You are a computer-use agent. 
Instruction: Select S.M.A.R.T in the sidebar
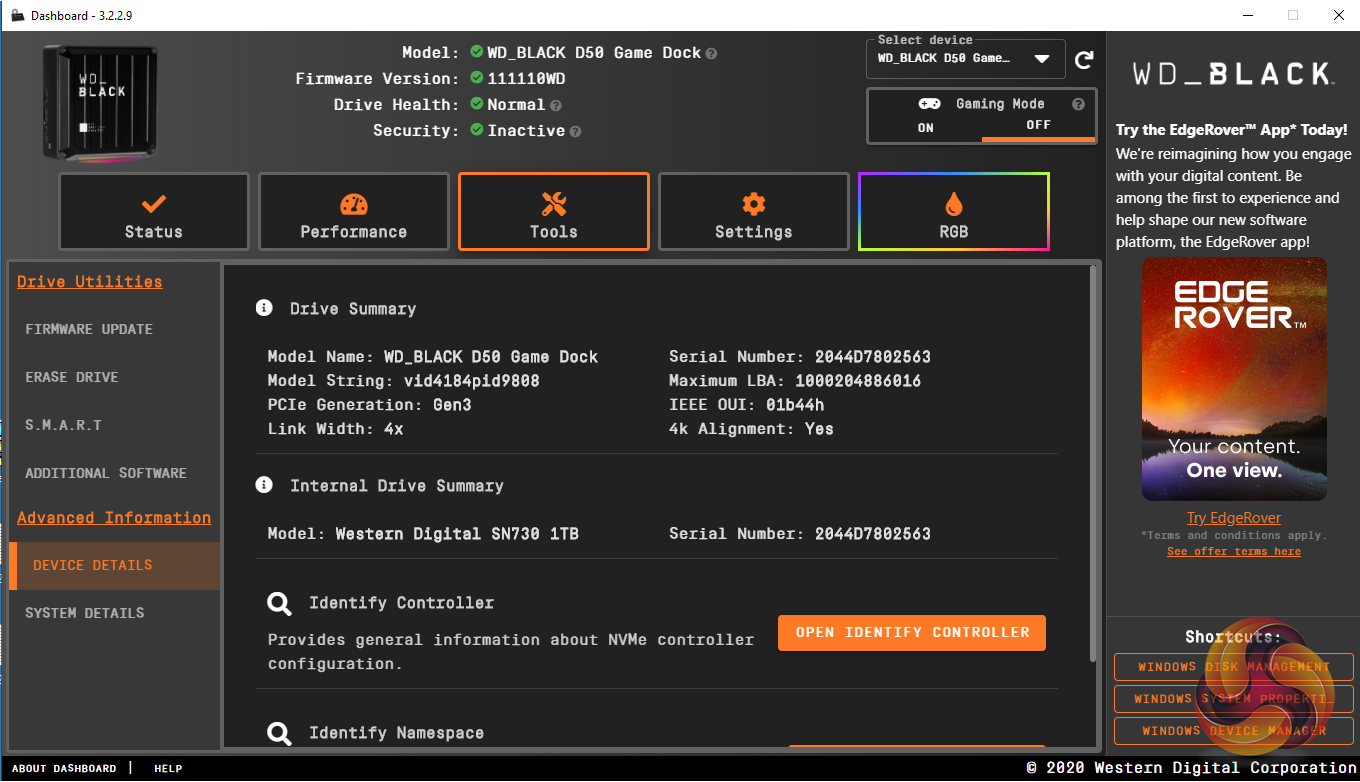click(x=64, y=425)
